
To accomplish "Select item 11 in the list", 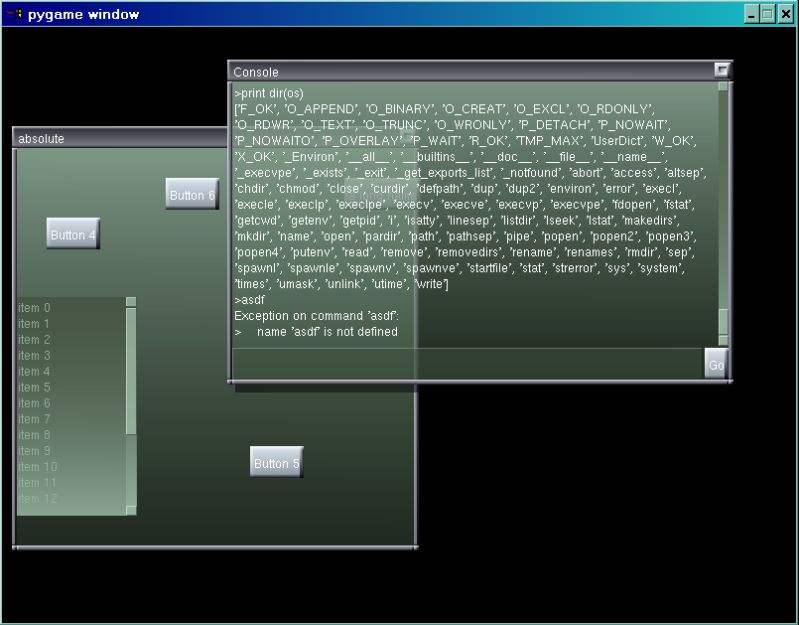I will [71, 482].
